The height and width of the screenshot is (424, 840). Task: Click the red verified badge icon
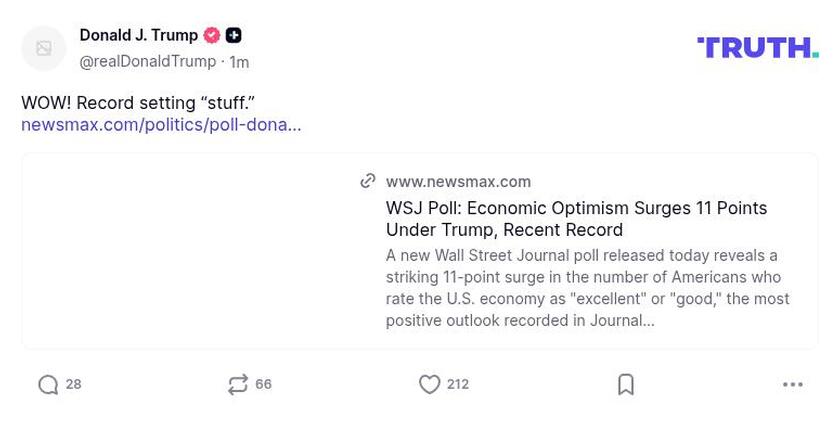[x=212, y=35]
